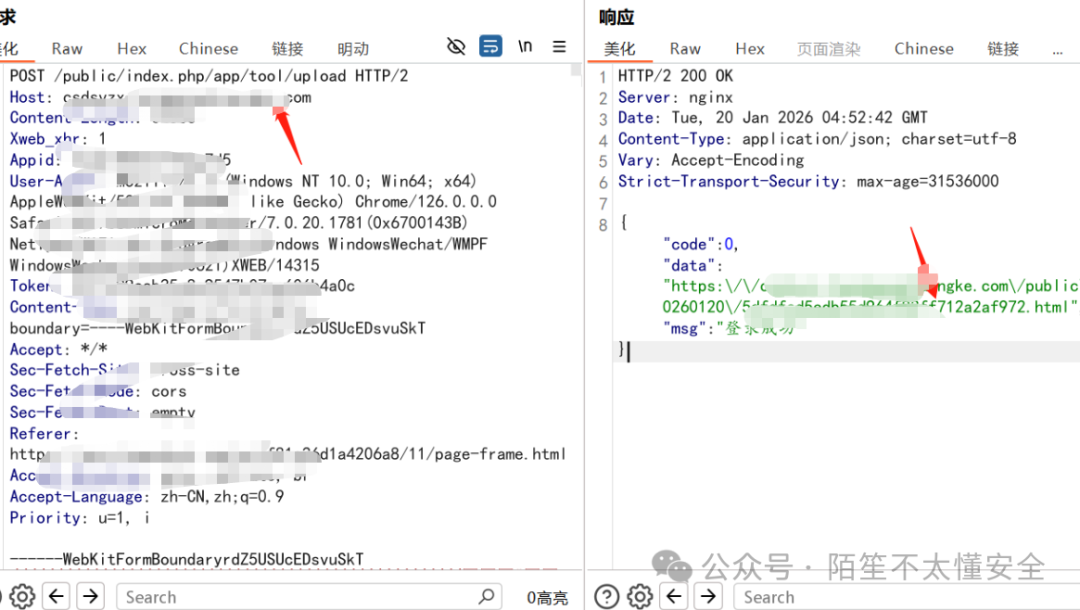Open Chinese tab in request panel
Viewport: 1080px width, 610px height.
209,49
